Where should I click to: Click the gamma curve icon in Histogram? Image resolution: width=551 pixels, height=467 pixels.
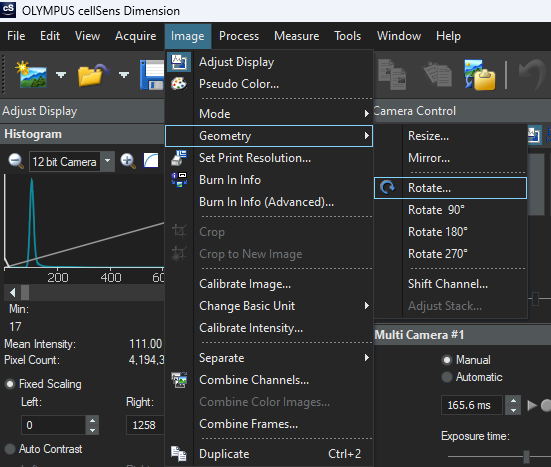point(151,161)
